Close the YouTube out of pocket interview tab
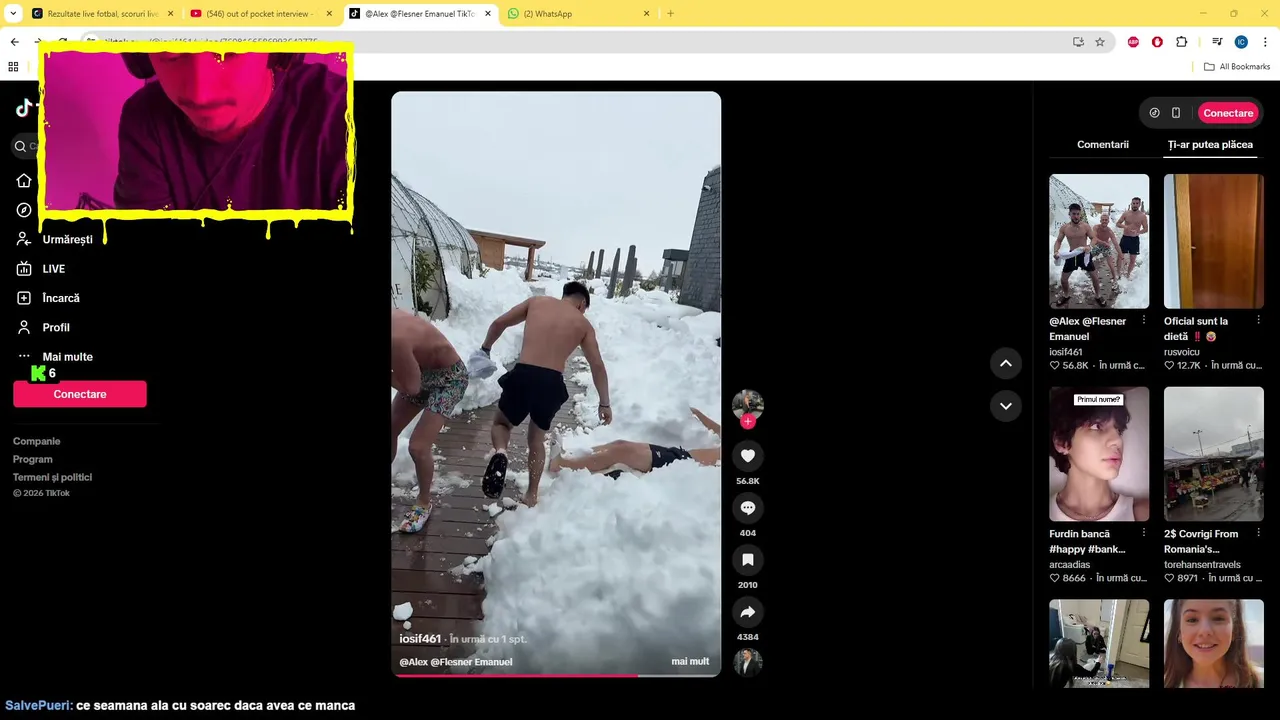 click(x=329, y=14)
